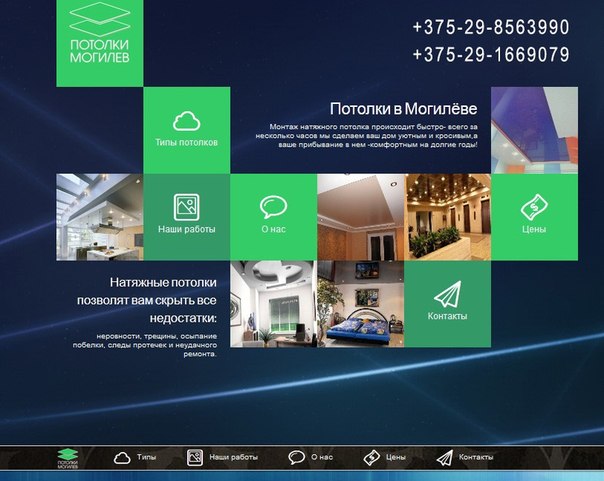Click the Монтаж натяжного потолка paragraph
Screen dimensions: 604x481
pos(366,136)
